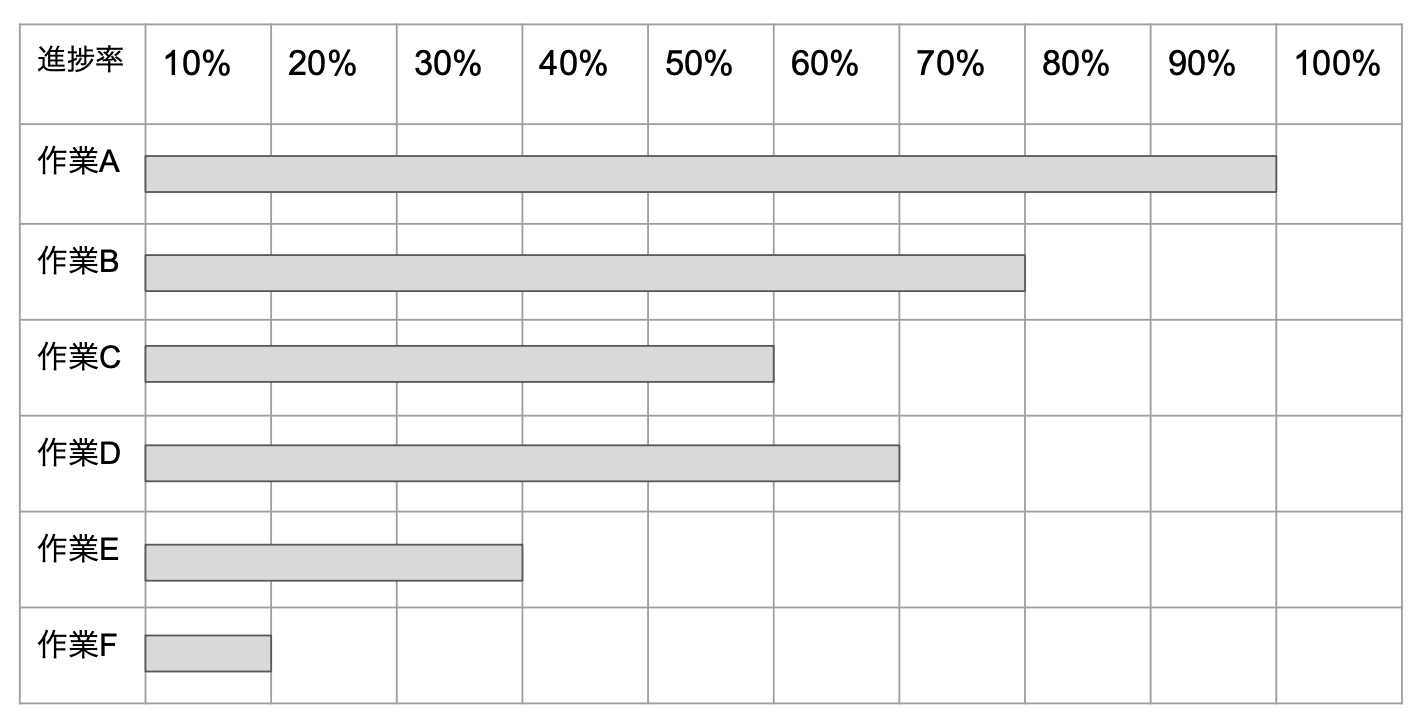Screen dimensions: 1424x724
Task: Click the 100% column header
Action: [1337, 65]
